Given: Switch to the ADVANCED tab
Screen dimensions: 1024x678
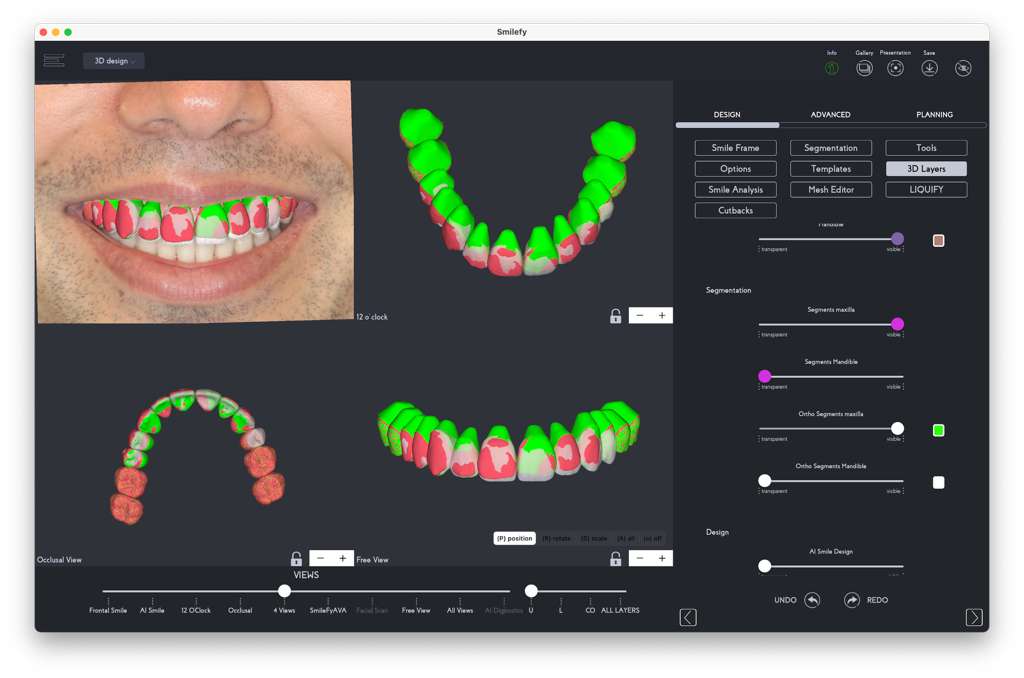Looking at the screenshot, I should [x=830, y=115].
